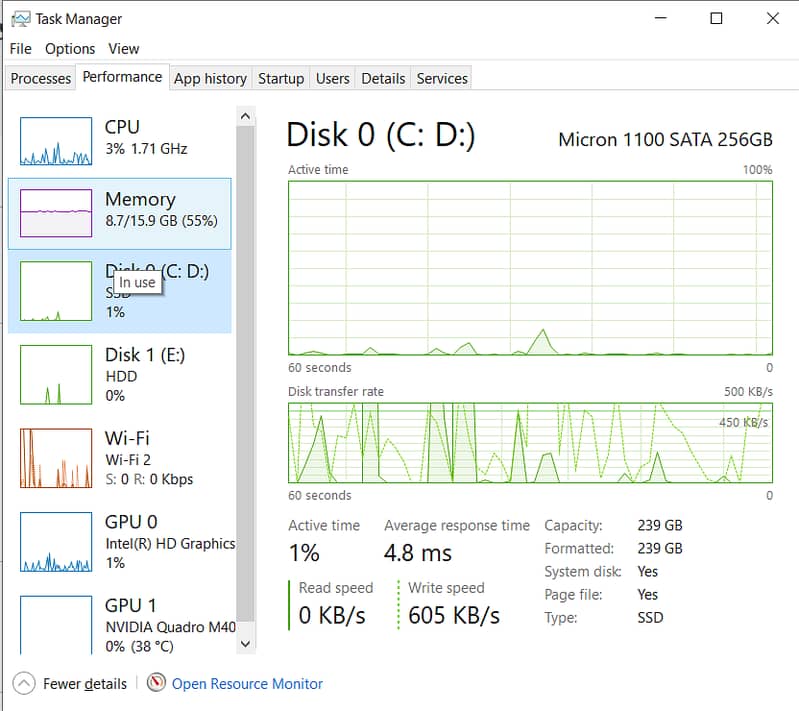
Task: Click the Resource Monitor icon
Action: coord(156,683)
